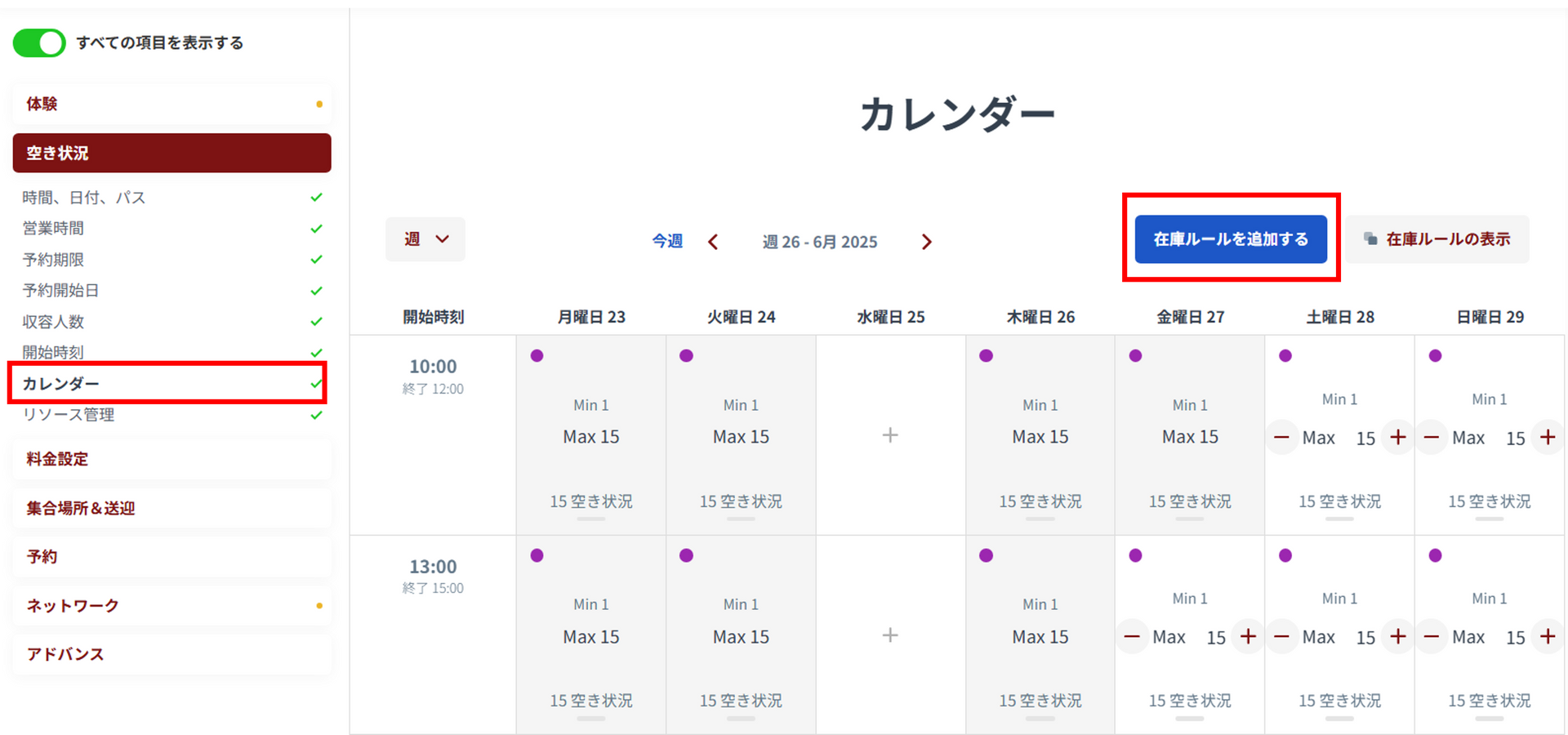The width and height of the screenshot is (1568, 735).
Task: Add slot on 水曜日 25 at 10:00
Action: [890, 435]
